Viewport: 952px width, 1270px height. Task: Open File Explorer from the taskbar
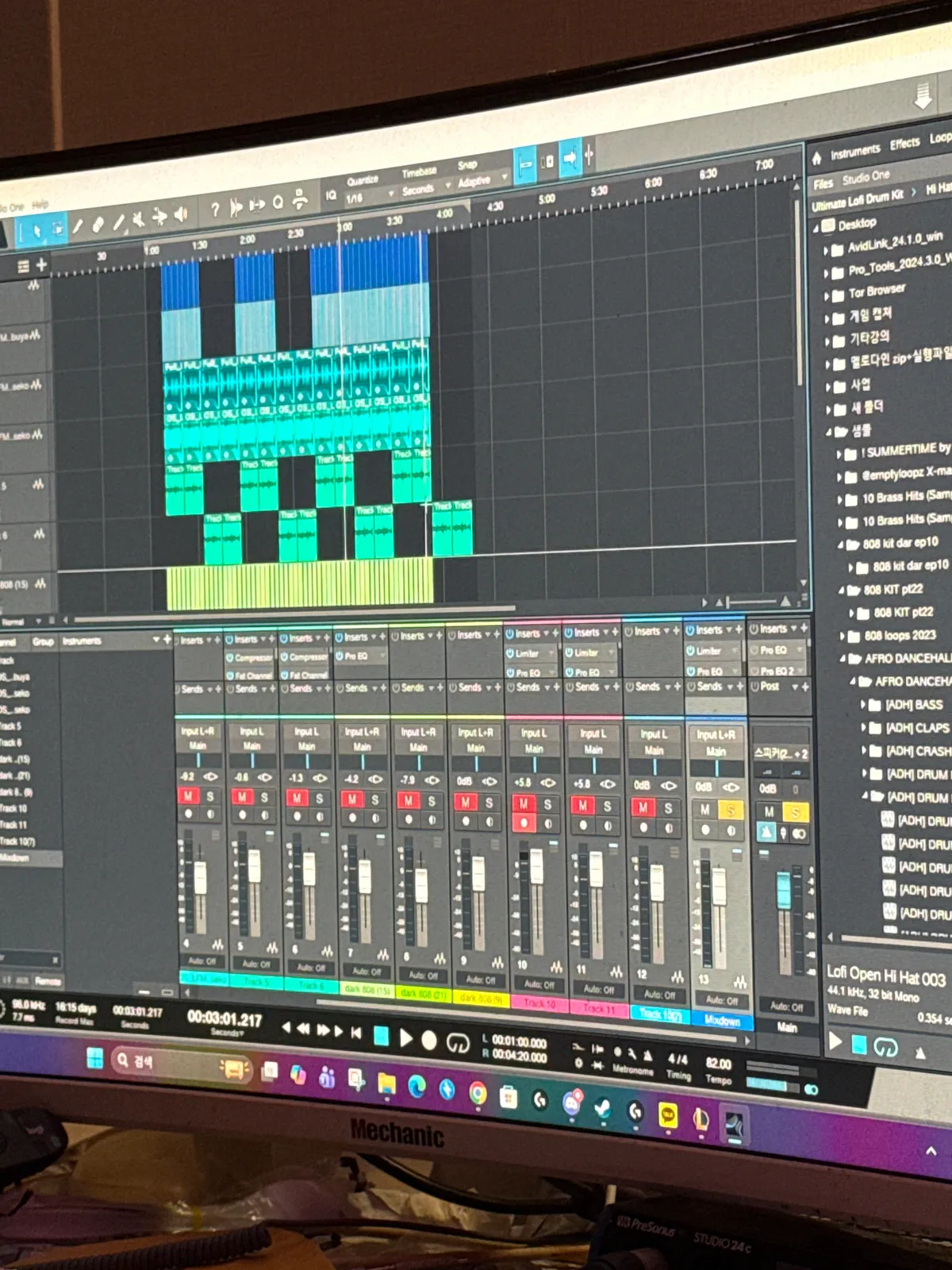tap(386, 1083)
